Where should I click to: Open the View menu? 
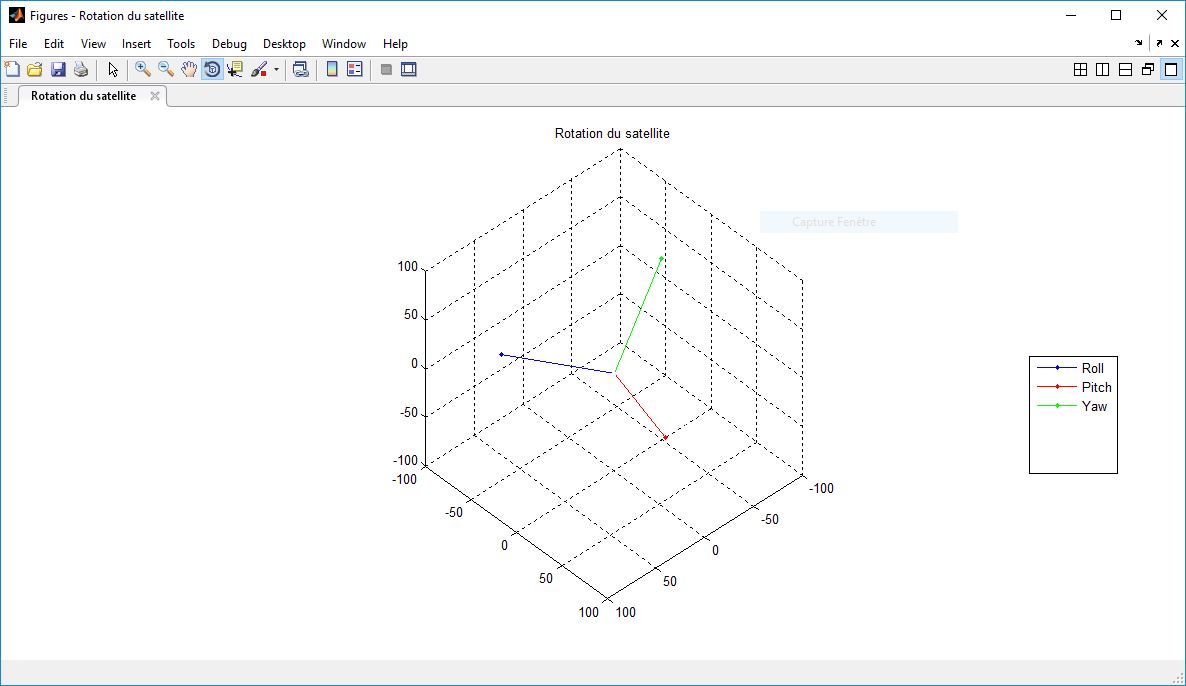pyautogui.click(x=93, y=44)
